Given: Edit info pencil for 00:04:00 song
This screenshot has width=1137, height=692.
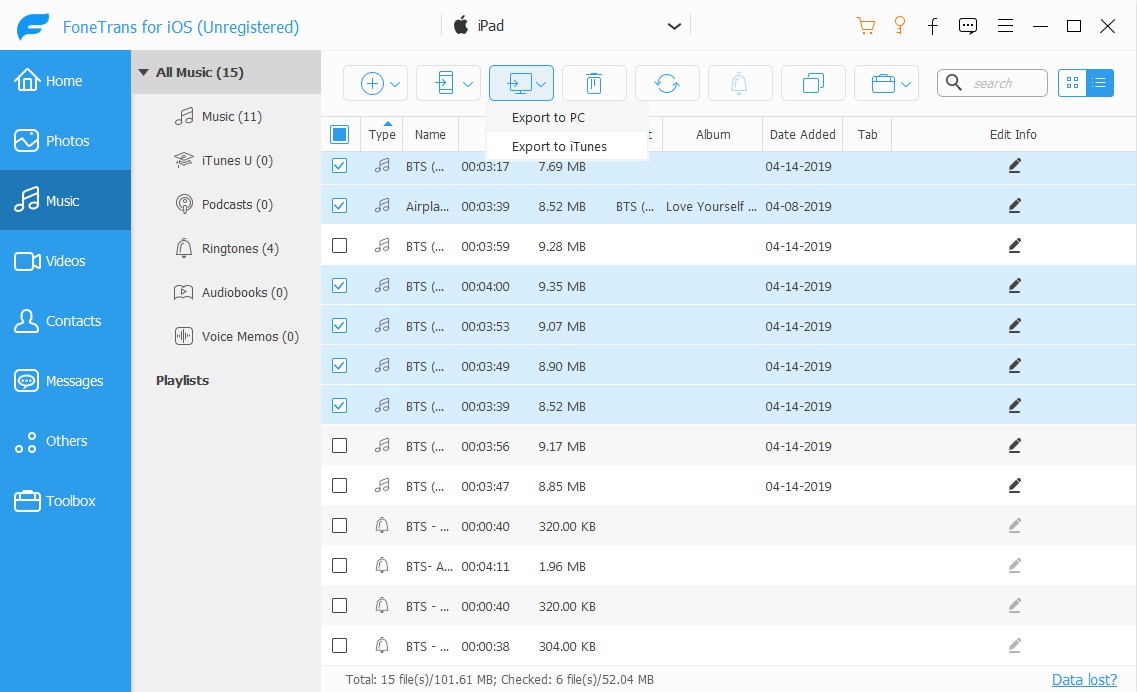Looking at the screenshot, I should pyautogui.click(x=1014, y=286).
